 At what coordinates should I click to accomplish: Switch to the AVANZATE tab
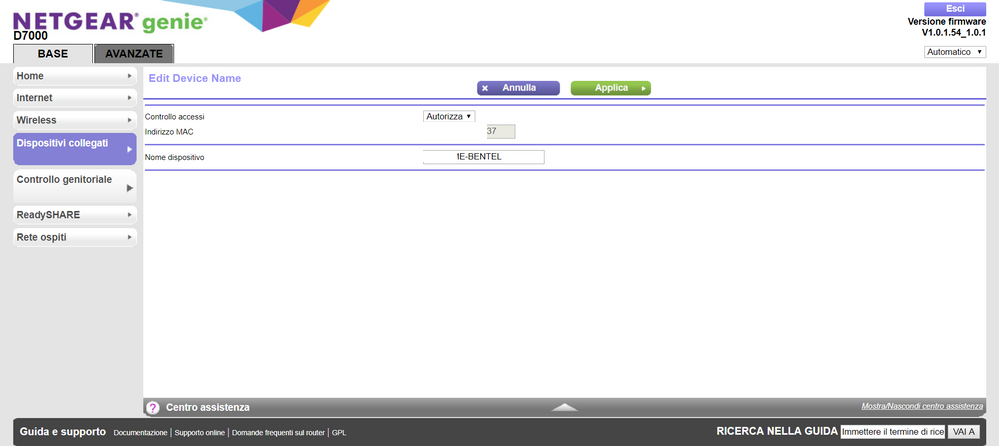pyautogui.click(x=134, y=54)
